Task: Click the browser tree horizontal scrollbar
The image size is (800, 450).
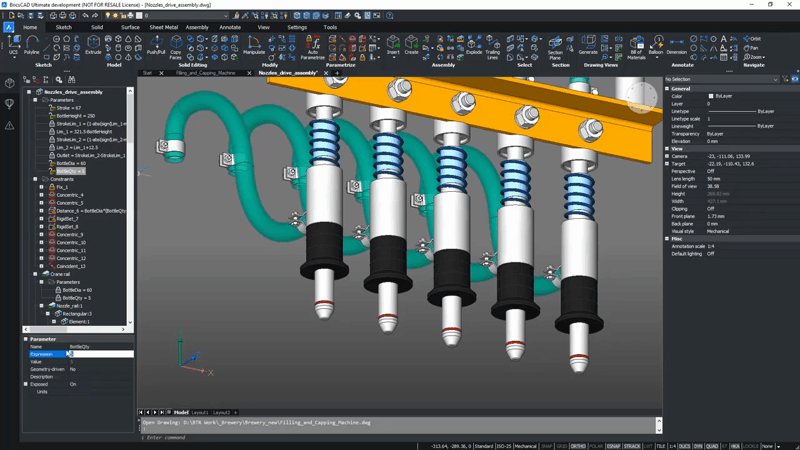Action: click(x=74, y=329)
